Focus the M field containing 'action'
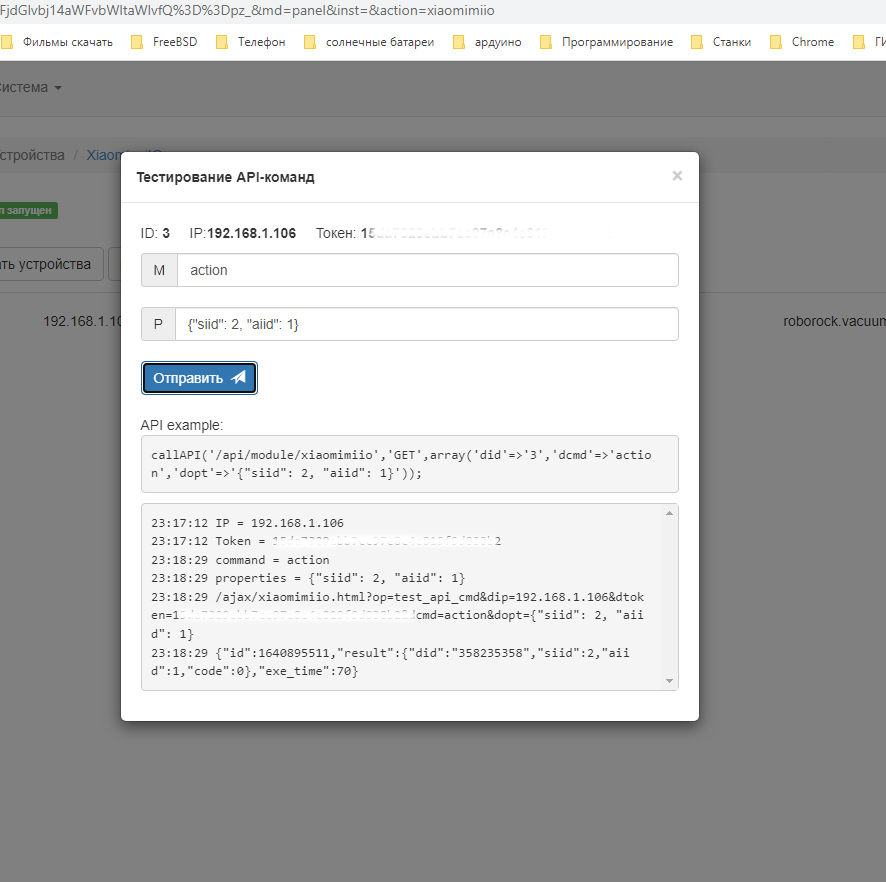 (x=427, y=270)
